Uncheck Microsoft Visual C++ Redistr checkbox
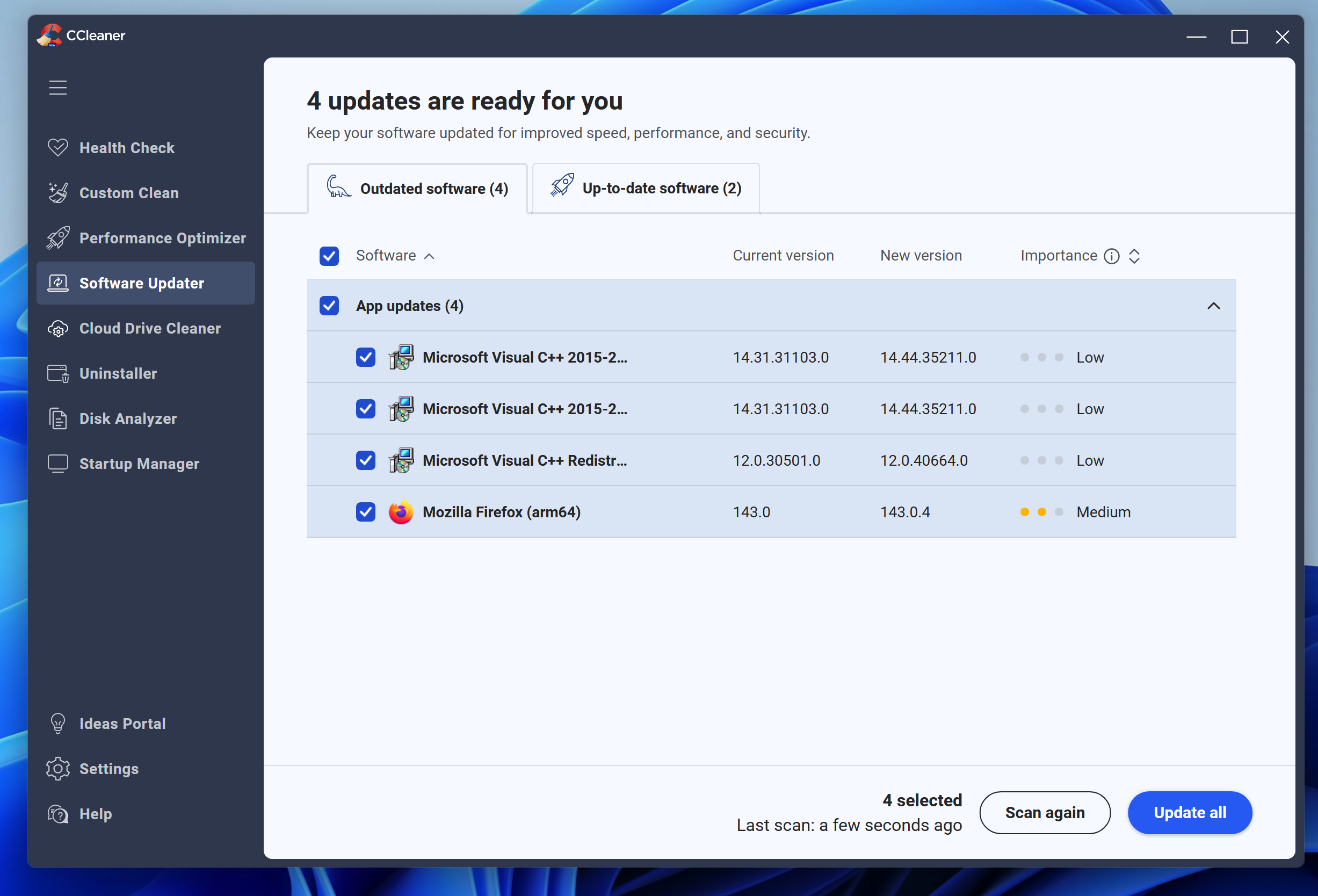Image resolution: width=1318 pixels, height=896 pixels. pos(366,460)
